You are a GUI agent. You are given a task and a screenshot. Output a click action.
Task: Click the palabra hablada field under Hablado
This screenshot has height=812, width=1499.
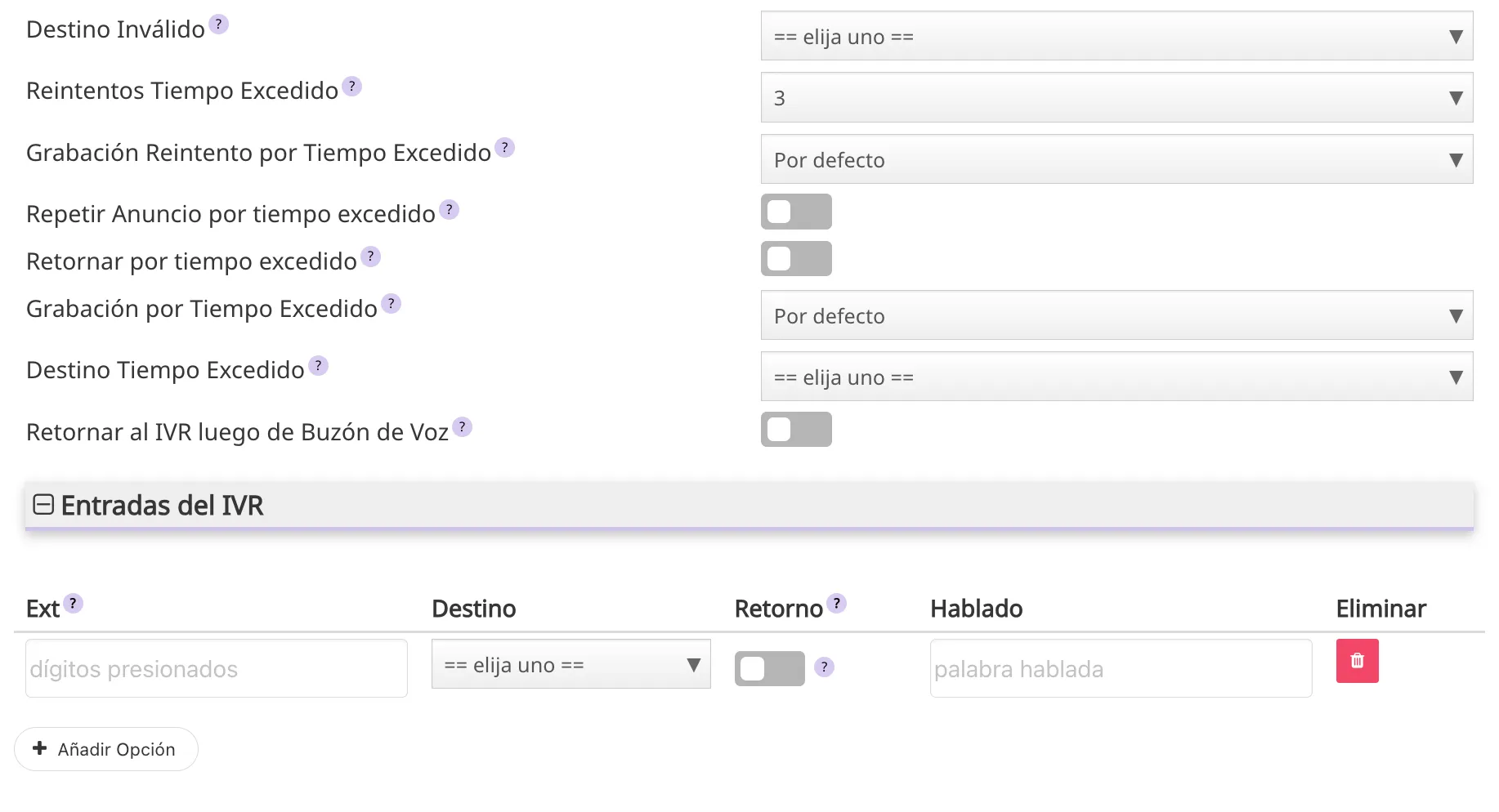(x=1120, y=667)
